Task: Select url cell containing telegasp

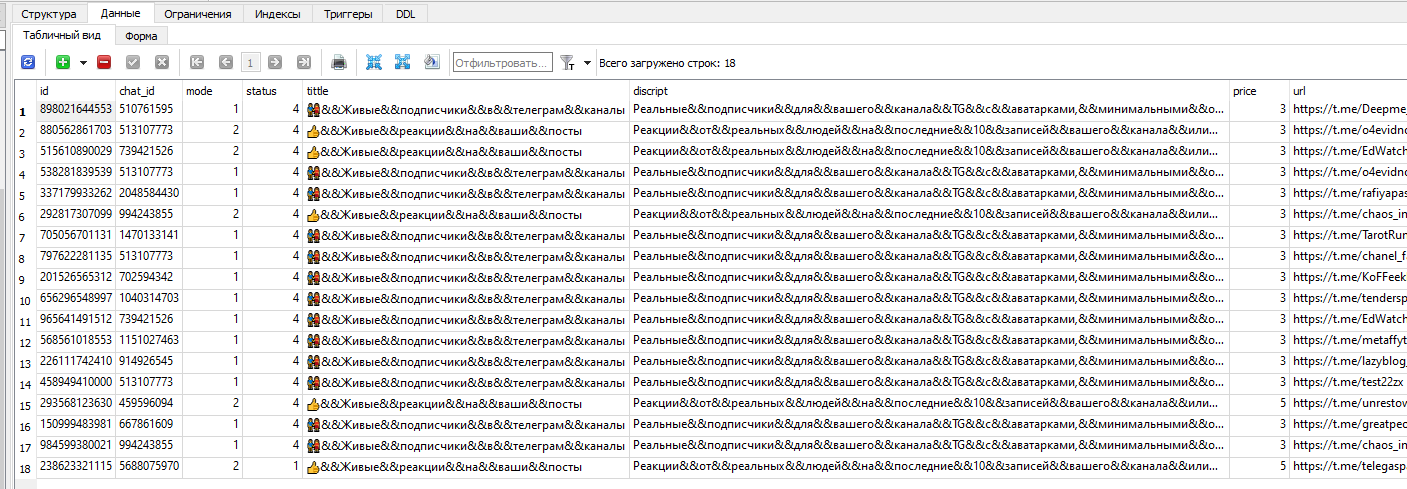Action: (x=1348, y=466)
